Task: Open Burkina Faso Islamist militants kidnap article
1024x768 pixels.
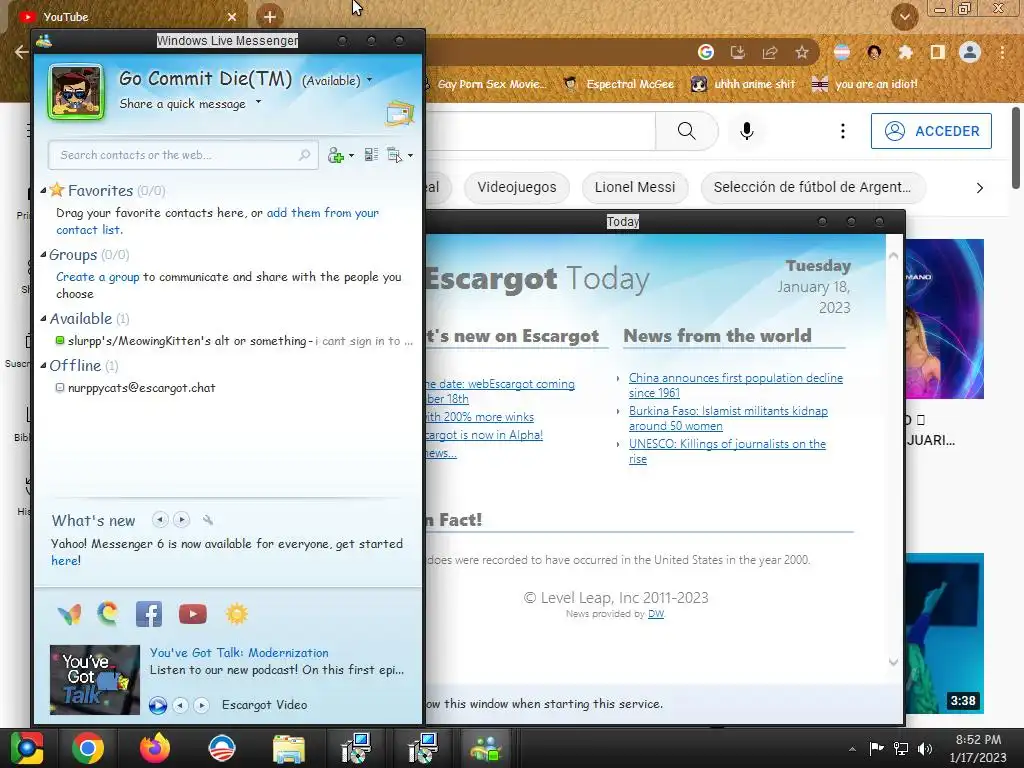Action: [728, 418]
